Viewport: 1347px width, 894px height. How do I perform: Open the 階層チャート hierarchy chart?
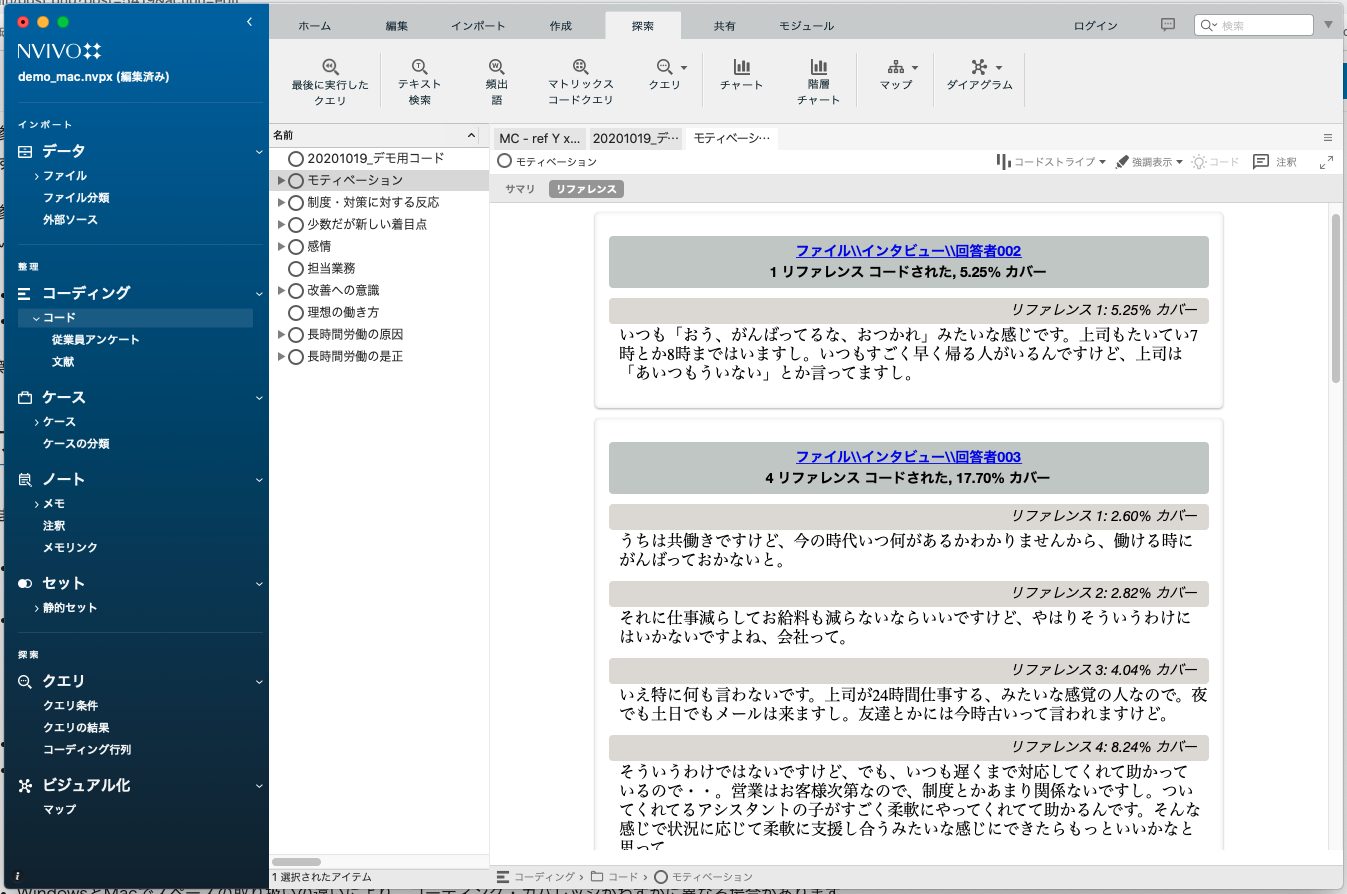tap(818, 68)
